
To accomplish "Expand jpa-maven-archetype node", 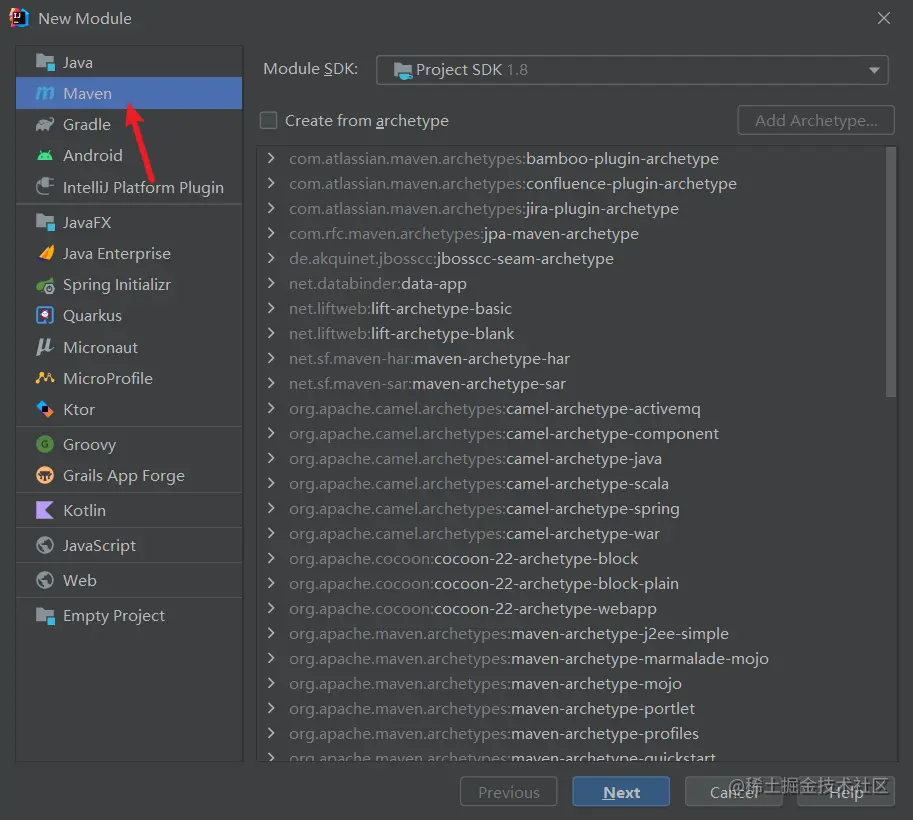I will coord(271,233).
